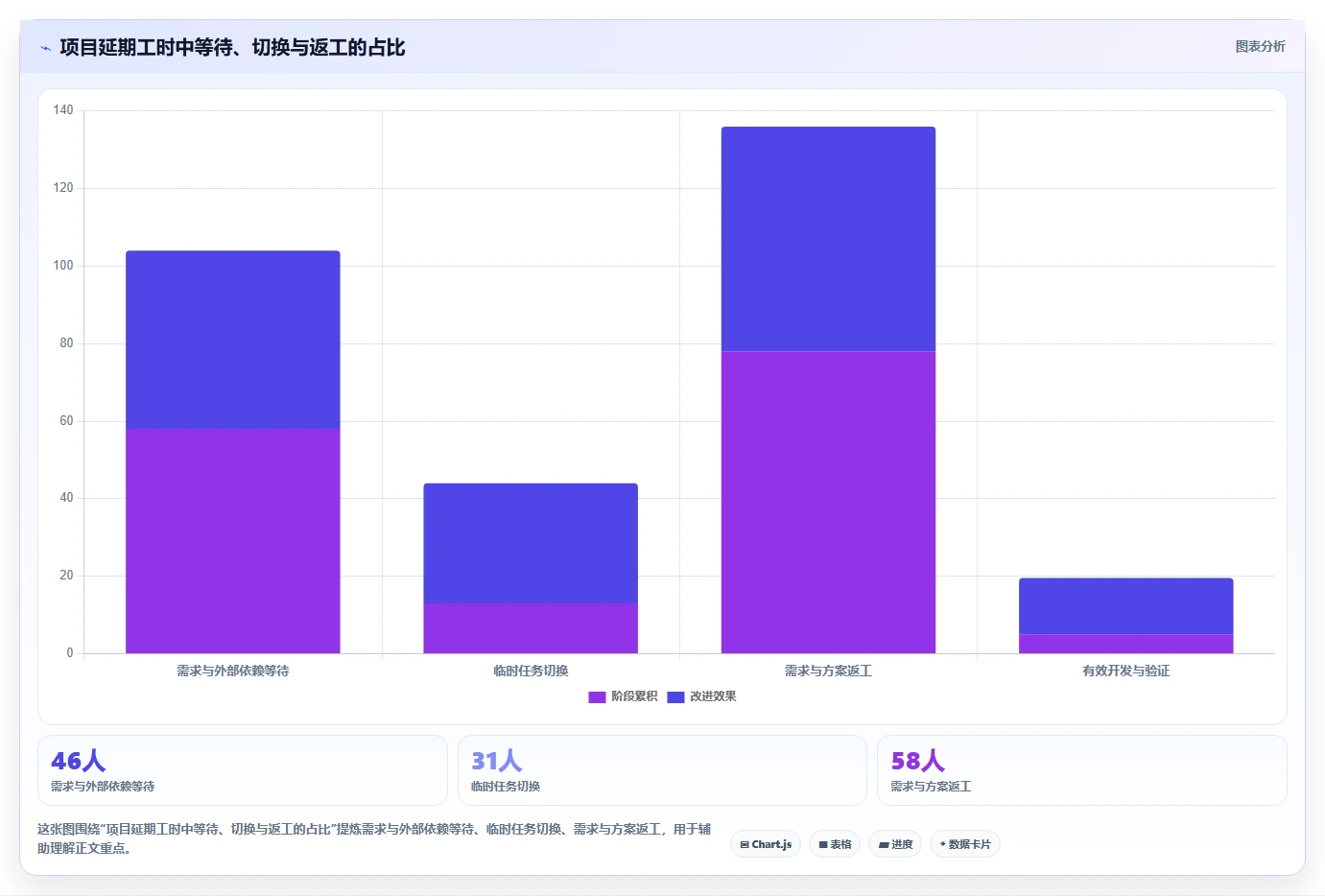Select the purple 阶段累积 bar for 需求与方案返工
The width and height of the screenshot is (1325, 896).
[828, 503]
